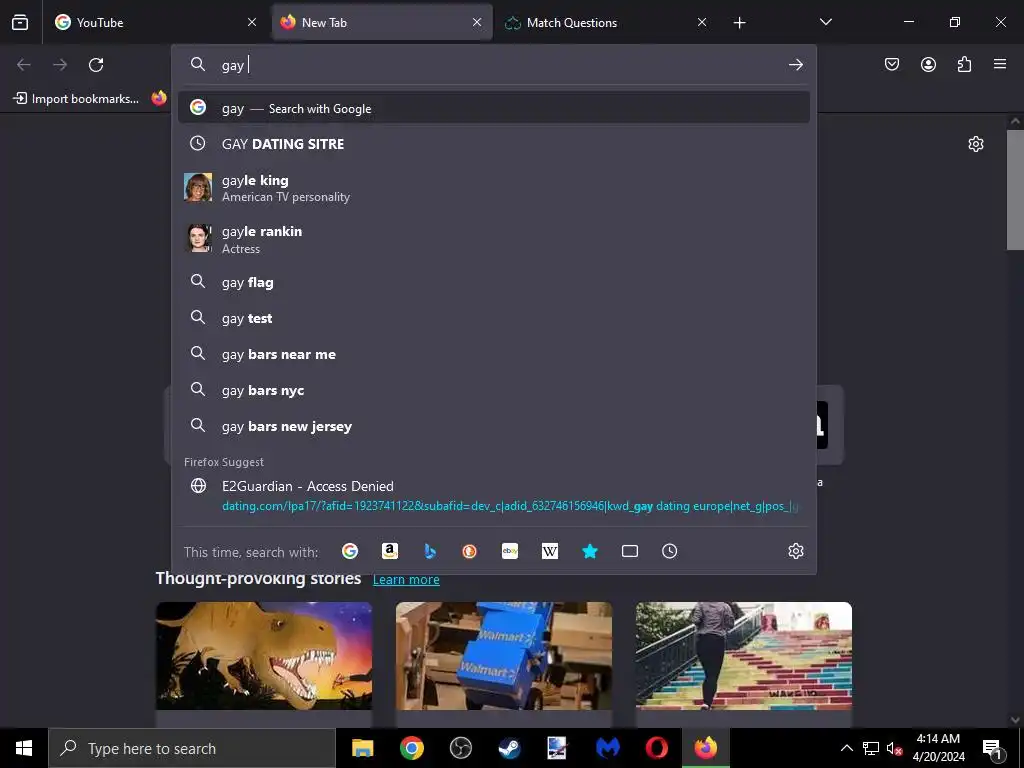
Task: Reload the current page
Action: pyautogui.click(x=96, y=65)
